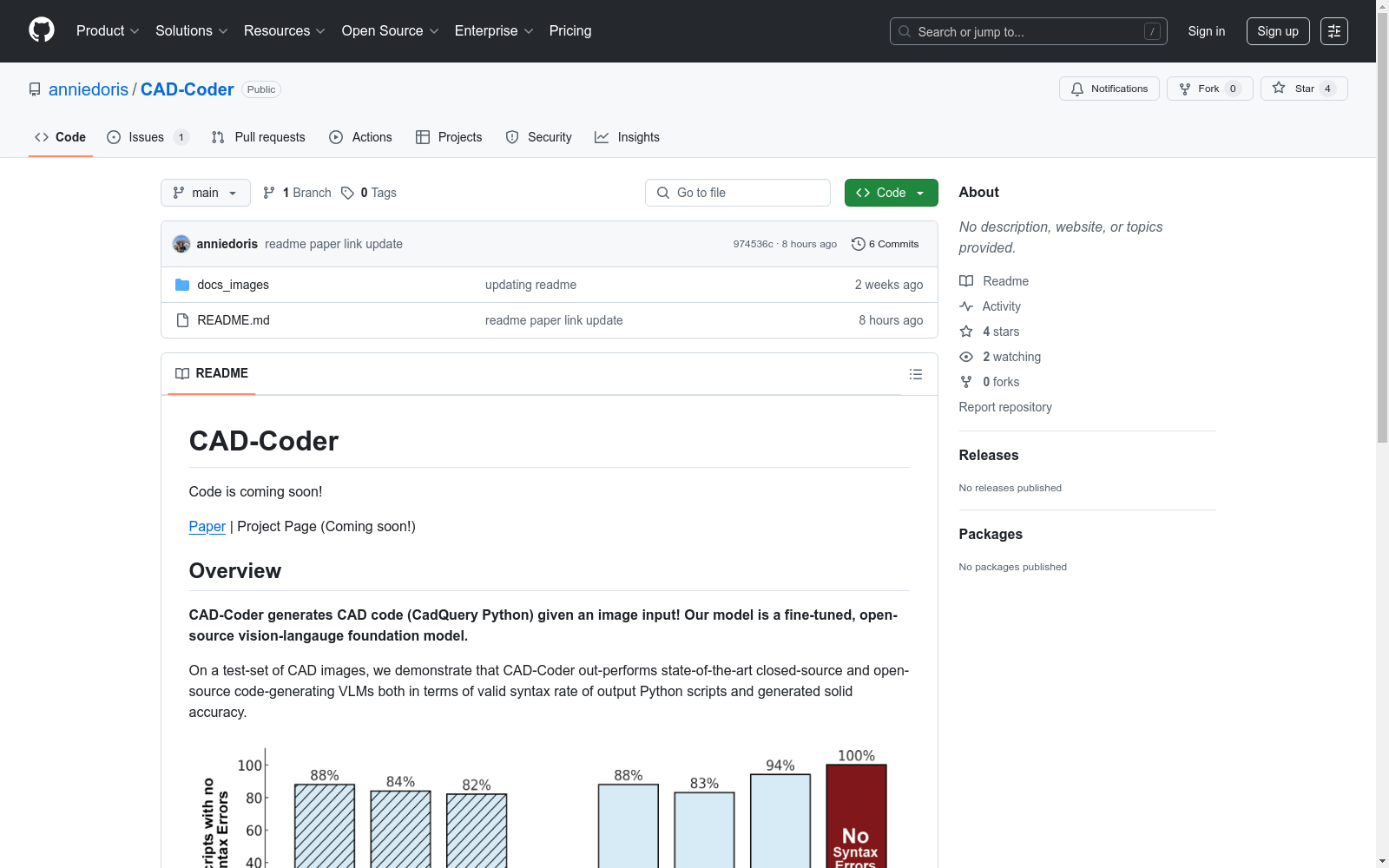Image resolution: width=1389 pixels, height=868 pixels.
Task: Switch to the Actions tab
Action: point(361,137)
